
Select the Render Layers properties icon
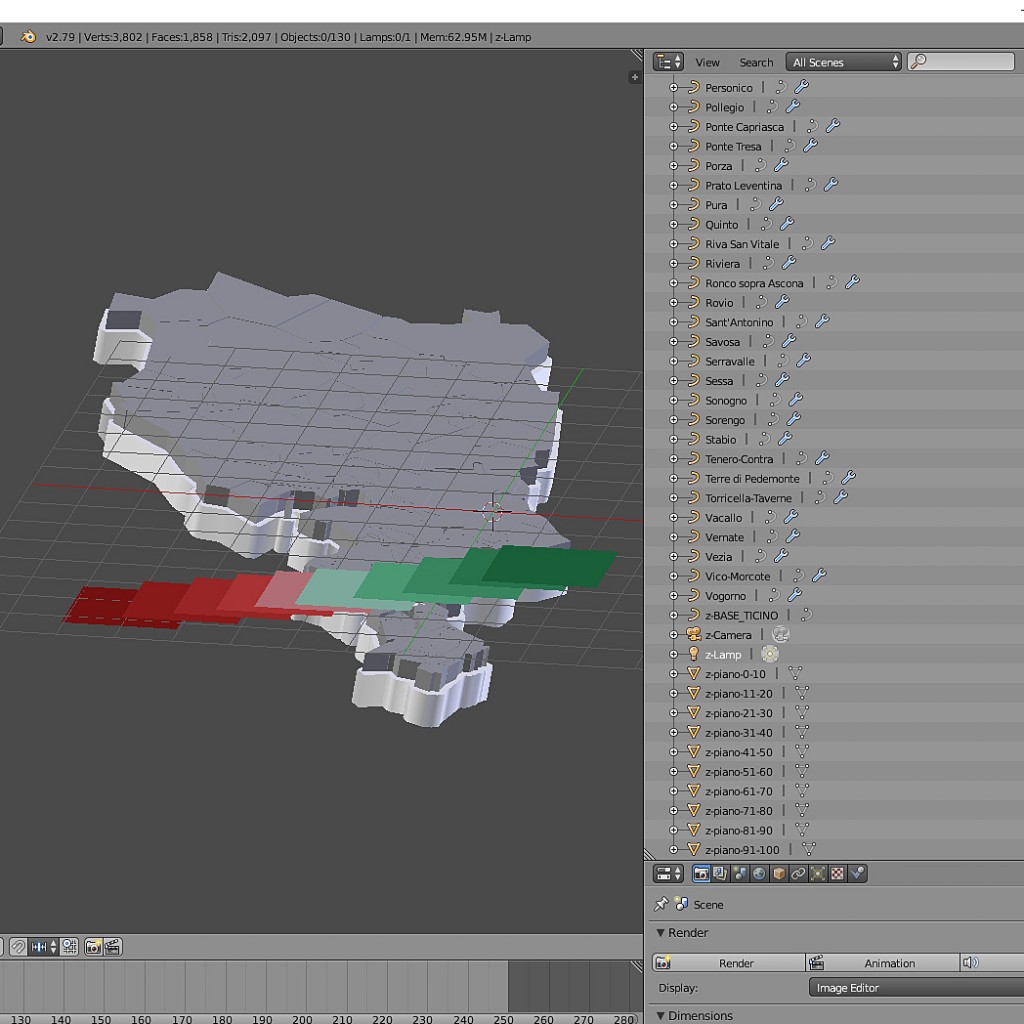point(721,874)
